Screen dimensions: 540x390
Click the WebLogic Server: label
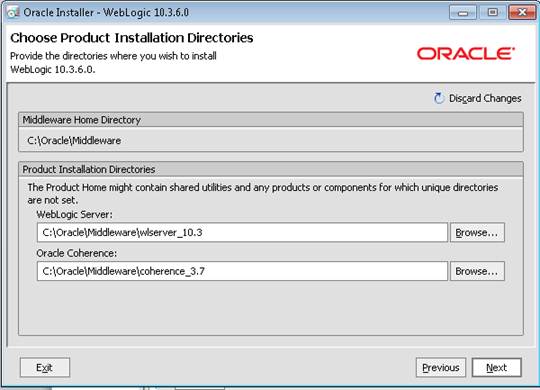pos(74,214)
